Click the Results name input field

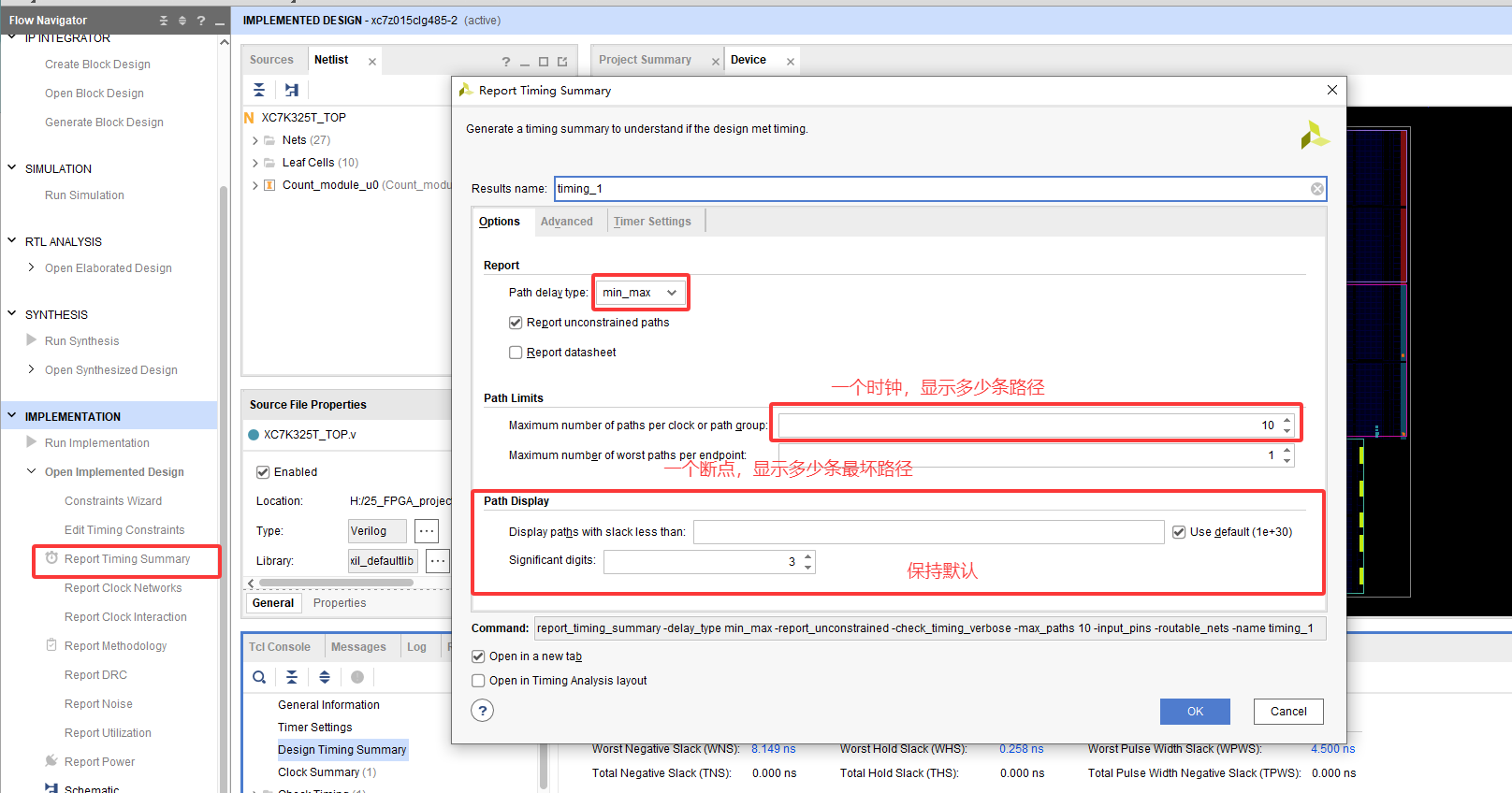click(939, 189)
